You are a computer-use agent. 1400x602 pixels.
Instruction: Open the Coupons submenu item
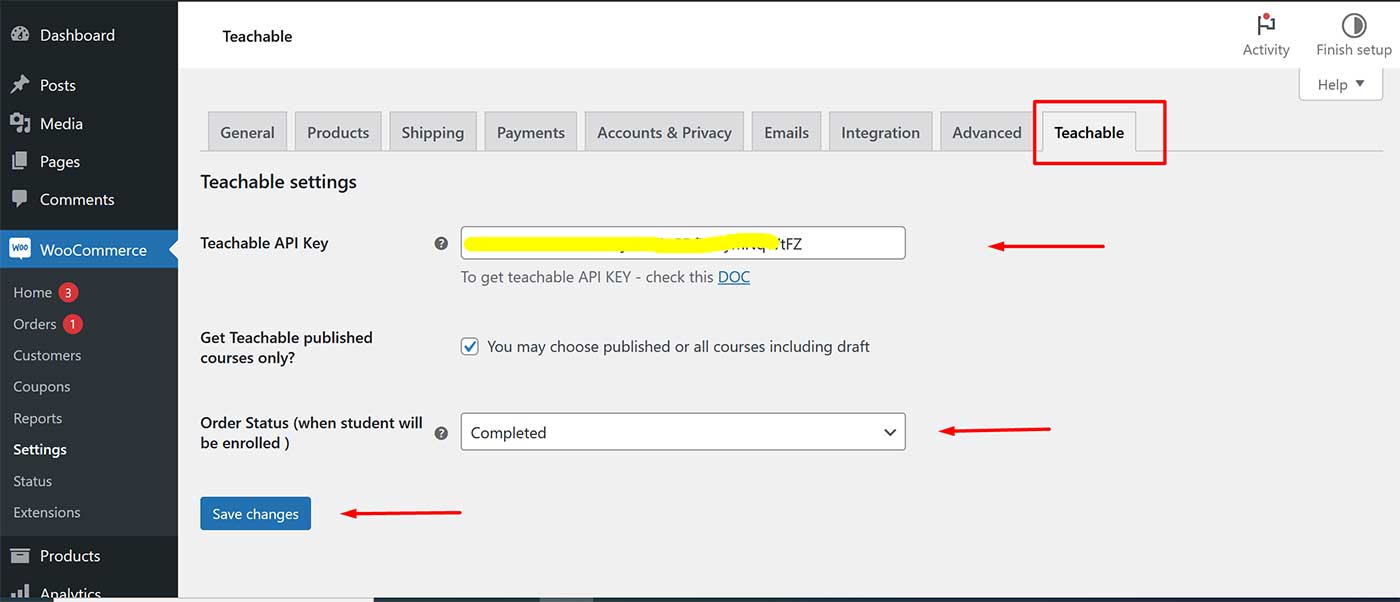point(42,387)
